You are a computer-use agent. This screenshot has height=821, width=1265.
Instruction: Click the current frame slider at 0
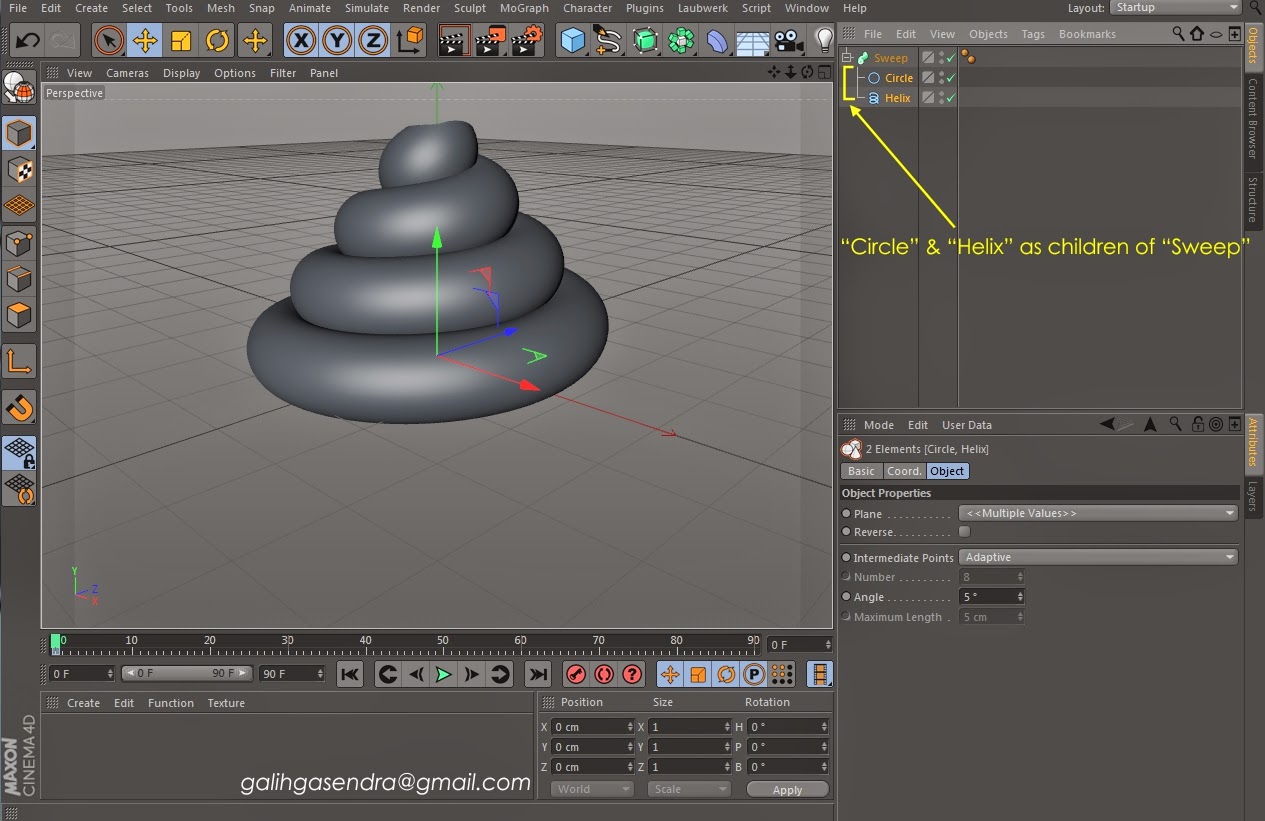coord(56,644)
